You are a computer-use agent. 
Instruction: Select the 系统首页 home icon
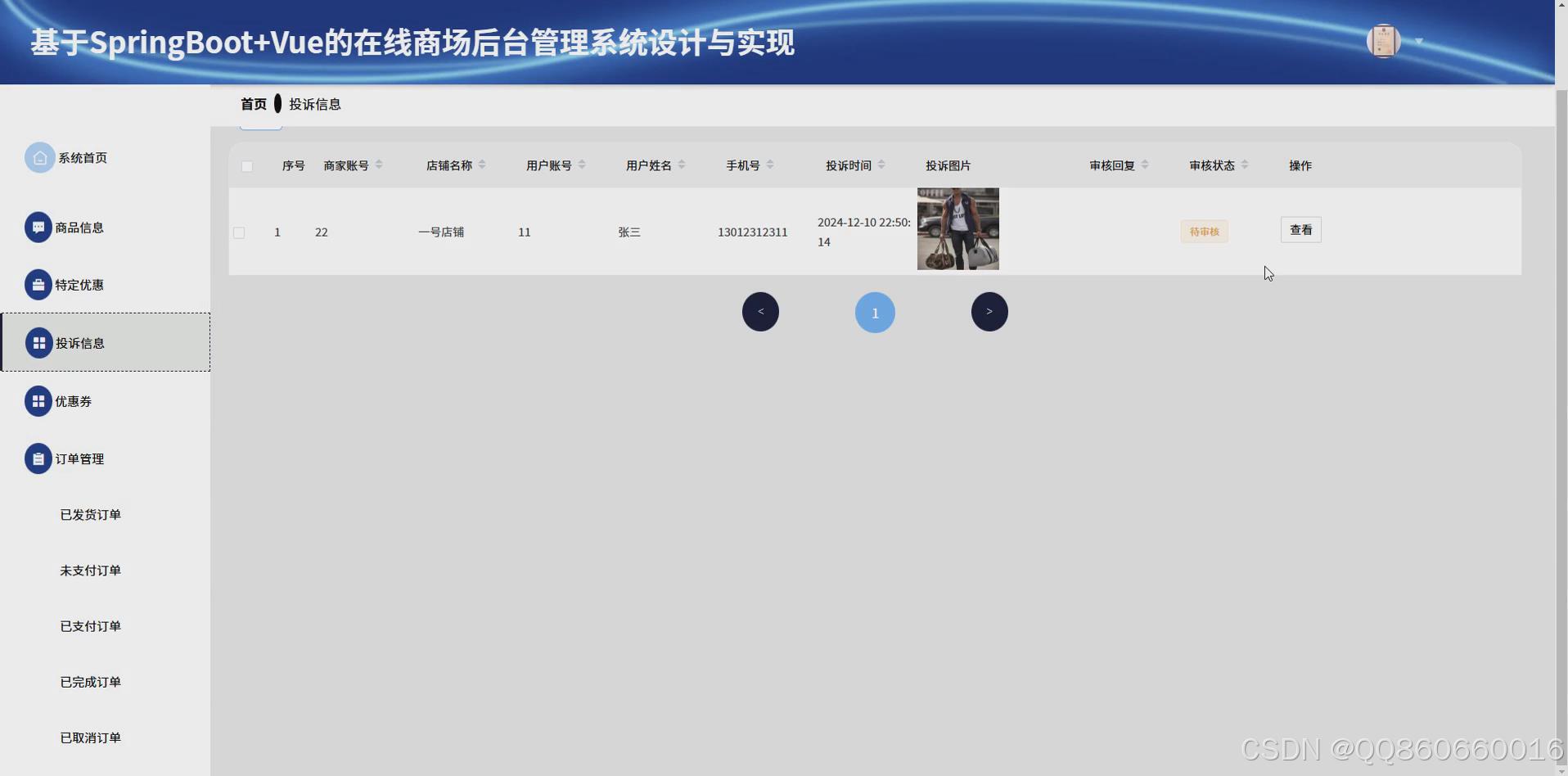tap(38, 157)
